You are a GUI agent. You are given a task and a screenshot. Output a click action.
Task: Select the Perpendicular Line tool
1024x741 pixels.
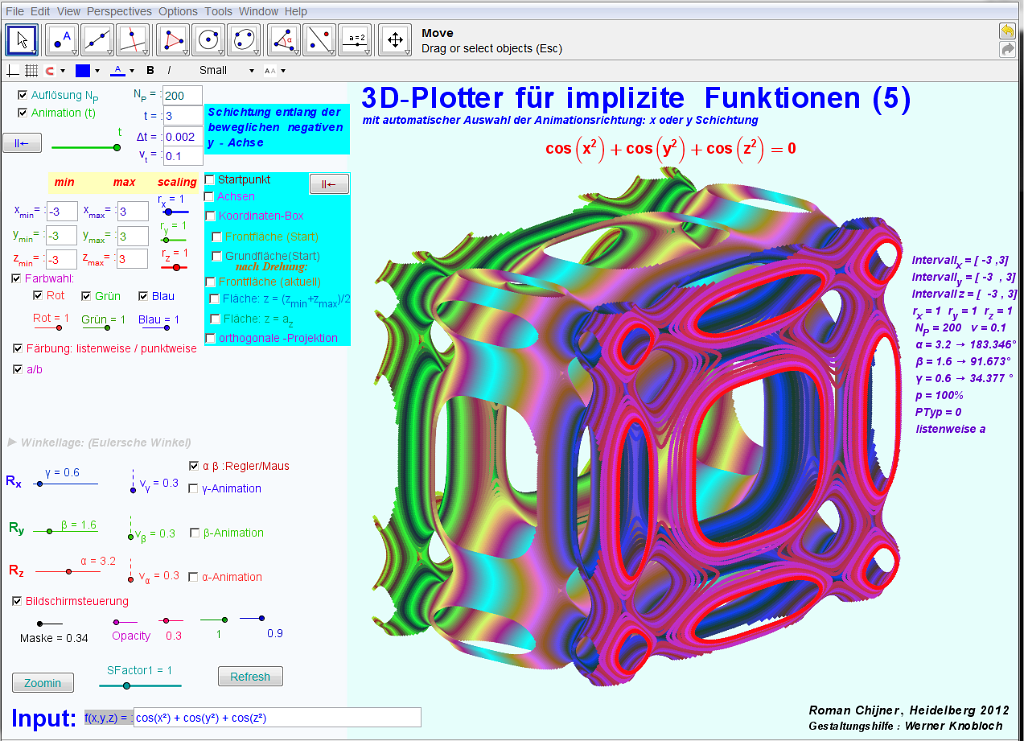pyautogui.click(x=132, y=40)
